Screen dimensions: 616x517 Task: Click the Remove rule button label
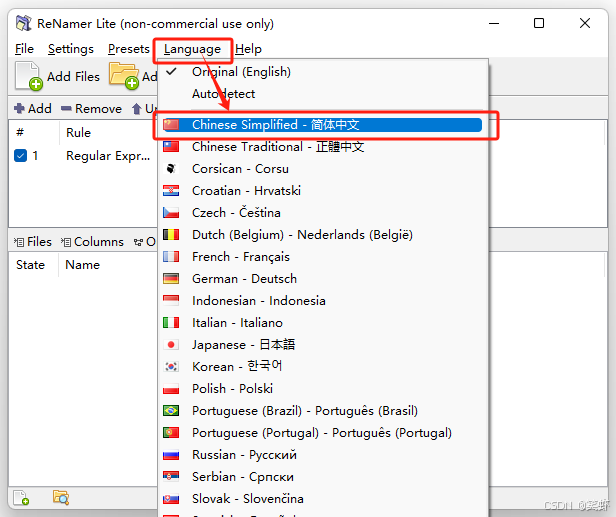(x=98, y=108)
